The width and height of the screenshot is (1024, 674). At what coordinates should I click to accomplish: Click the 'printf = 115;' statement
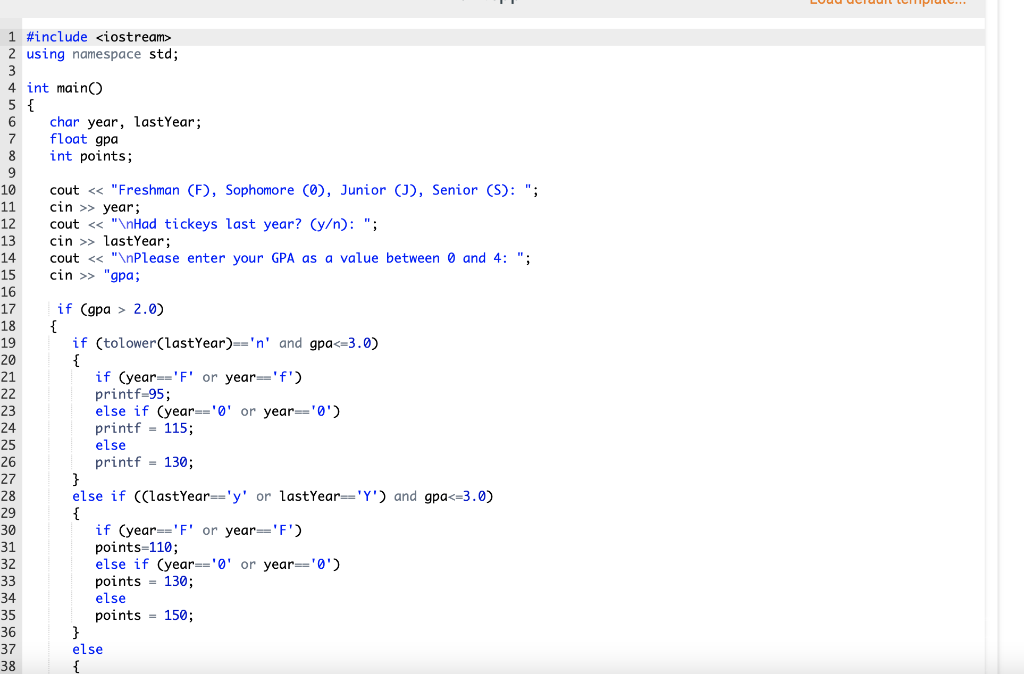[144, 428]
